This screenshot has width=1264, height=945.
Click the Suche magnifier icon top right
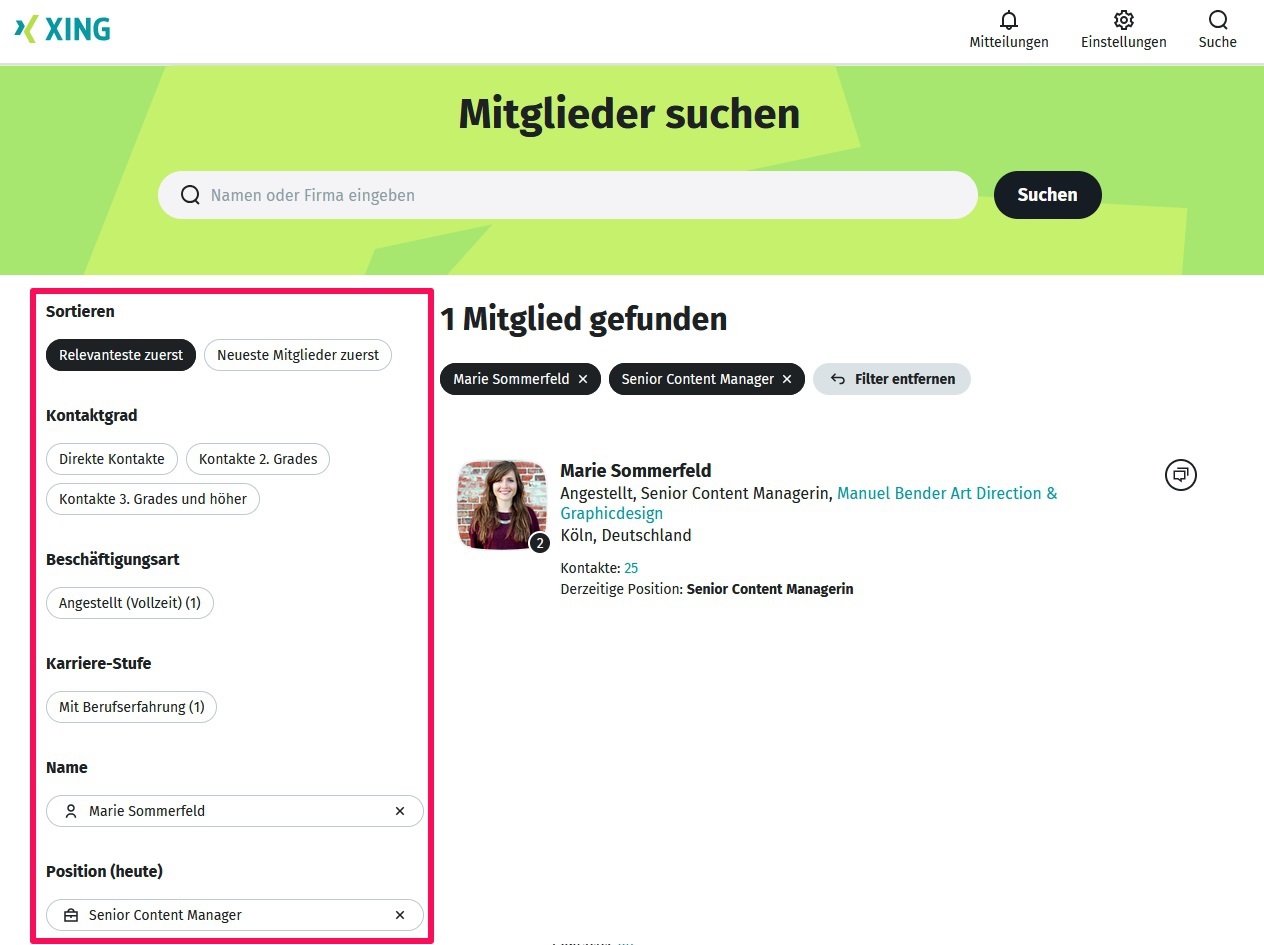pyautogui.click(x=1217, y=20)
